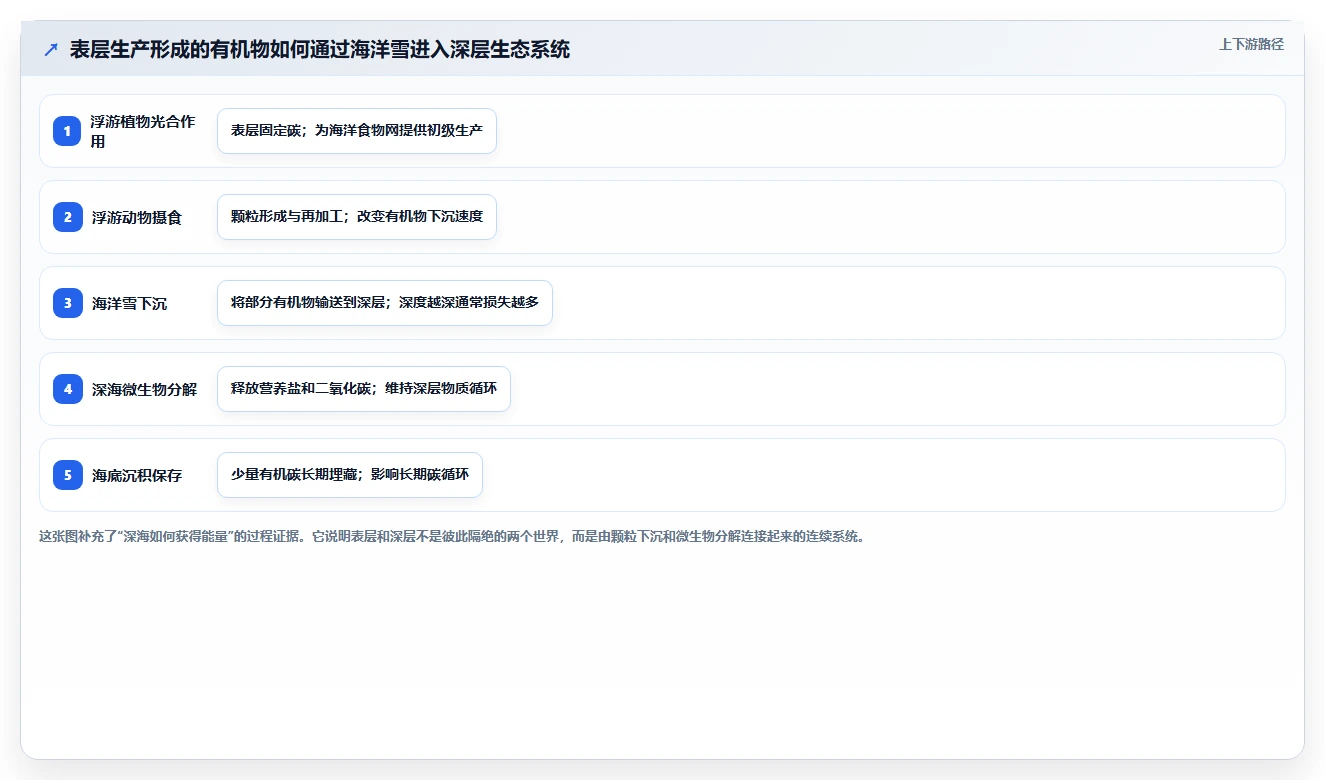Open the 颗粒形成与再加工 description chip
Viewport: 1325px width, 780px height.
coord(357,217)
